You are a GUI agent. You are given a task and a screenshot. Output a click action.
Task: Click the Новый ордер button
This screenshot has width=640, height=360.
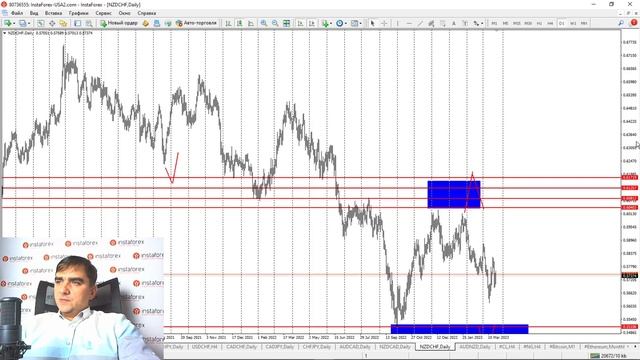[119, 23]
